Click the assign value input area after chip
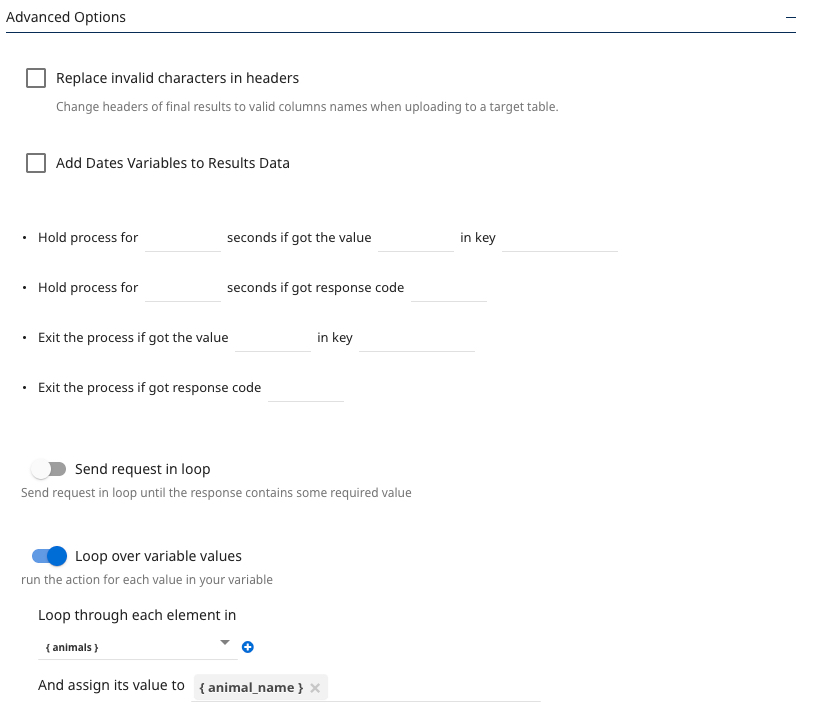 [433, 688]
